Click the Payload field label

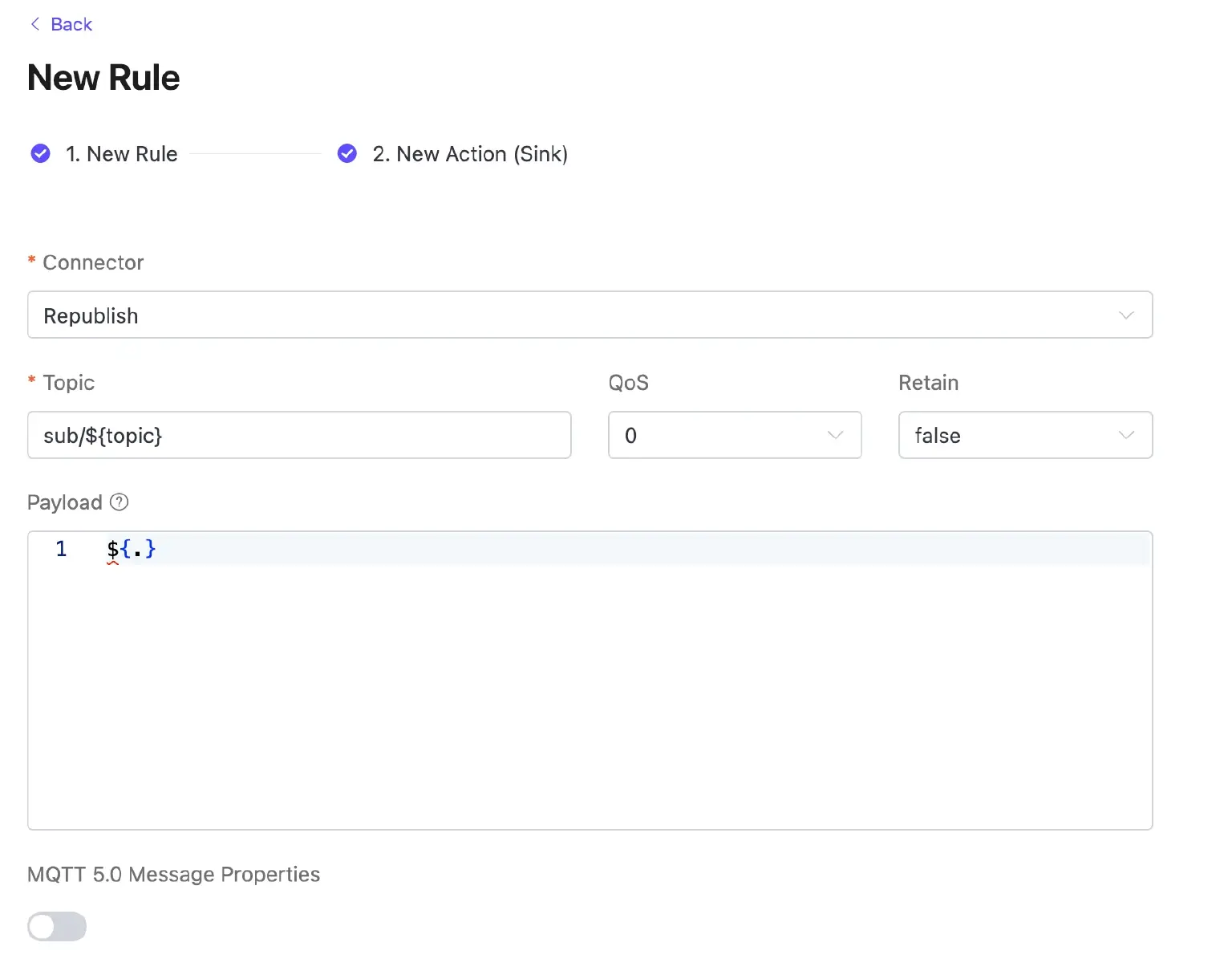(65, 502)
